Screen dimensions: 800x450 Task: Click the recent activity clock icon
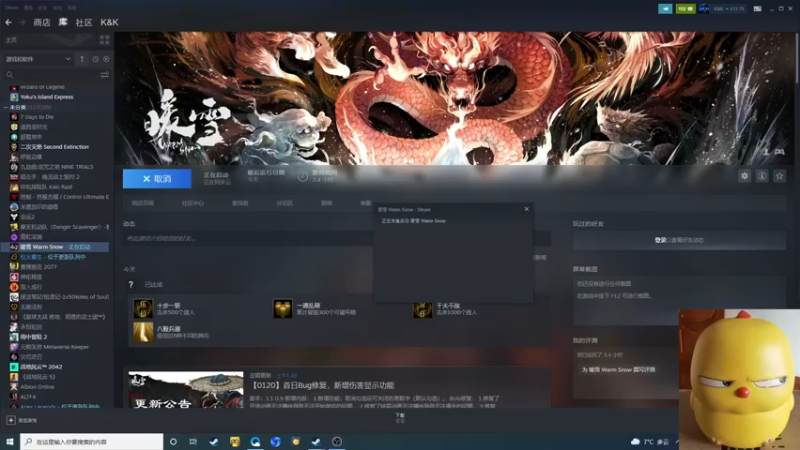95,59
